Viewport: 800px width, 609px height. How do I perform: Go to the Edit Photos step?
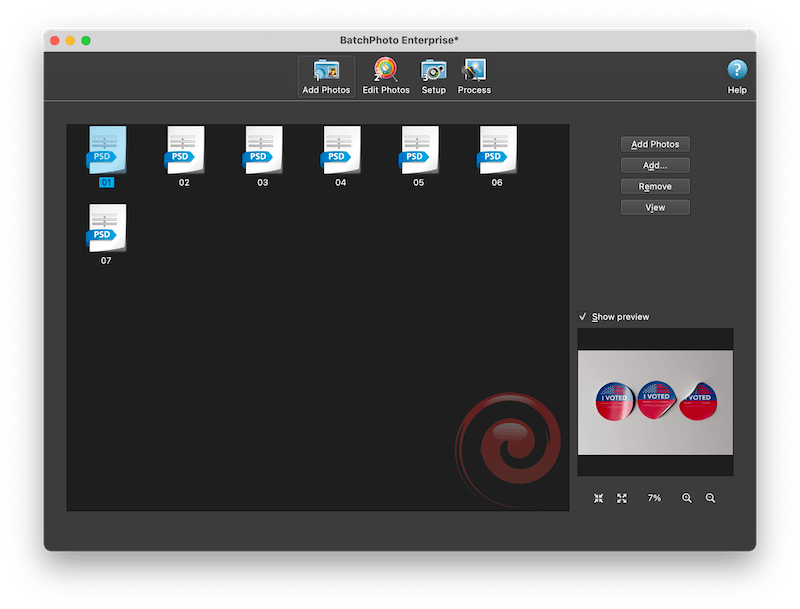pos(386,77)
